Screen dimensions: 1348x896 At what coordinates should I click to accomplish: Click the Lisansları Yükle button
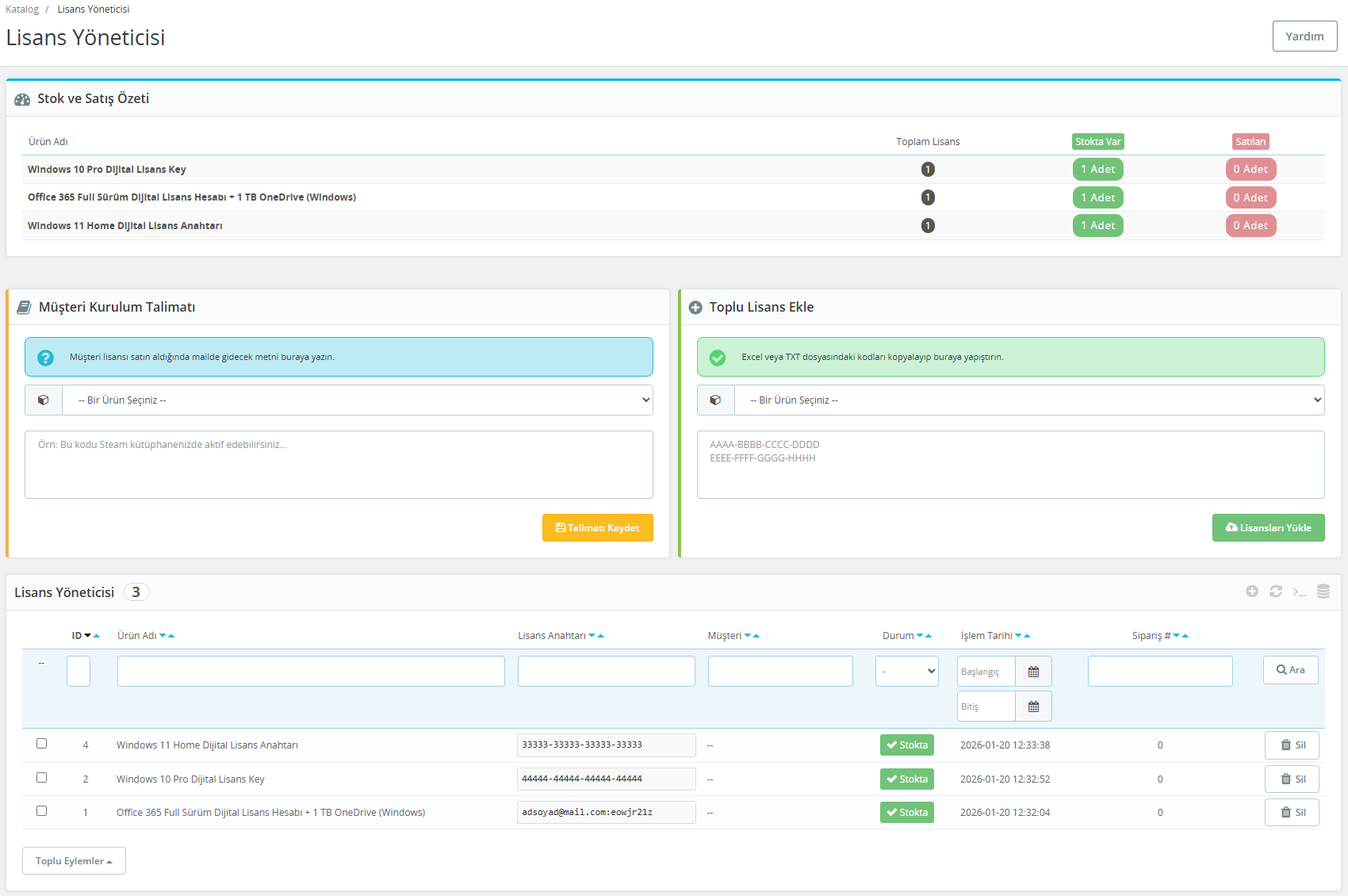[x=1268, y=528]
